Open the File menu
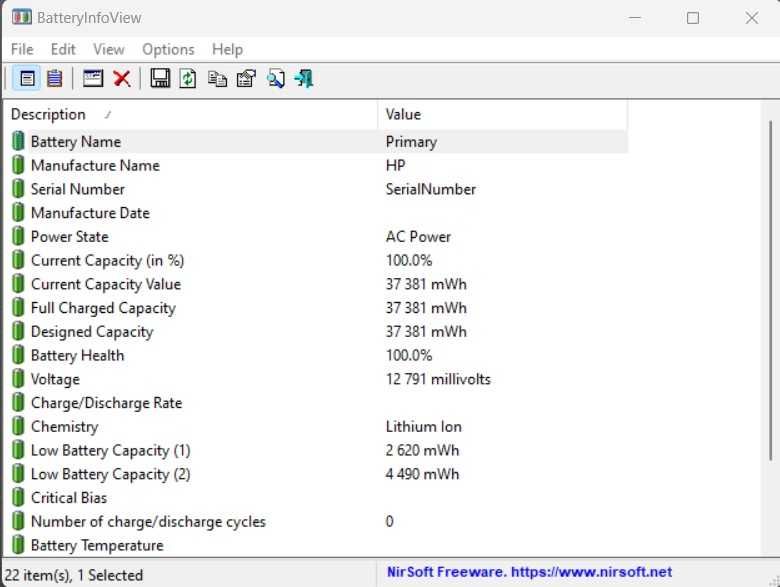 click(x=22, y=49)
